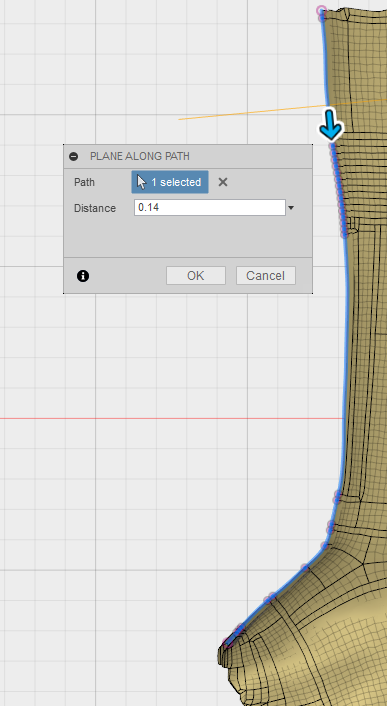The height and width of the screenshot is (706, 387).
Task: Click the Cancel button
Action: point(266,276)
